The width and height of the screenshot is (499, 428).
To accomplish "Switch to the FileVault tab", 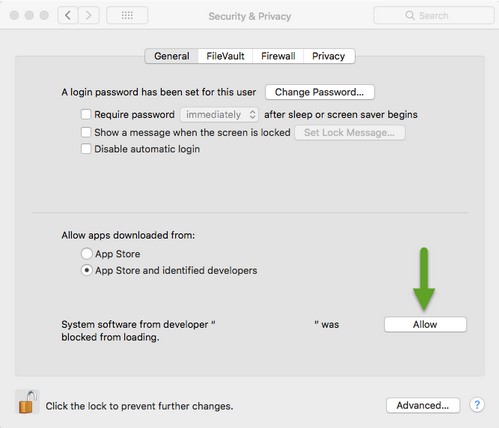I will (225, 56).
